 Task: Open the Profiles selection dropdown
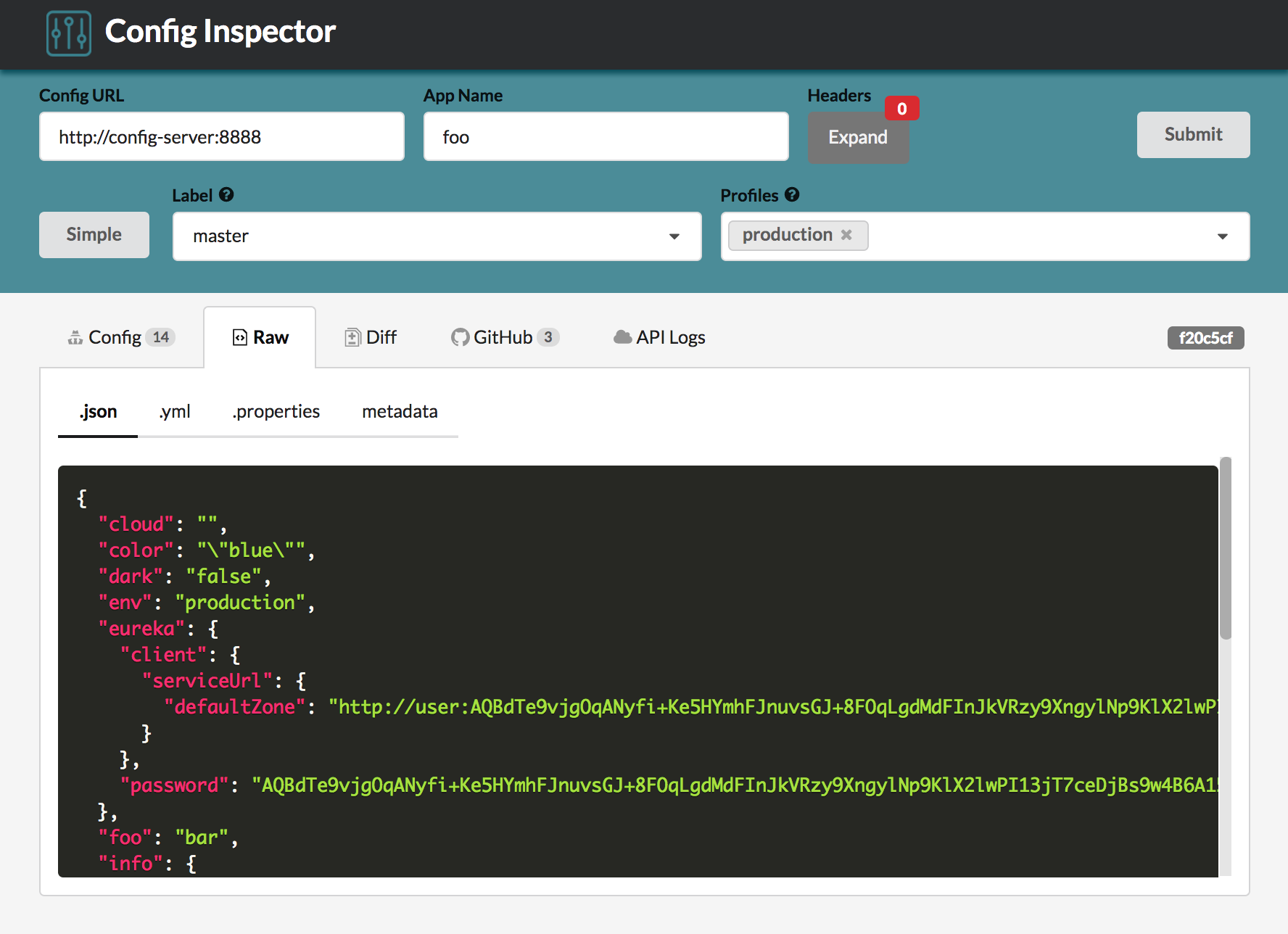point(1223,236)
